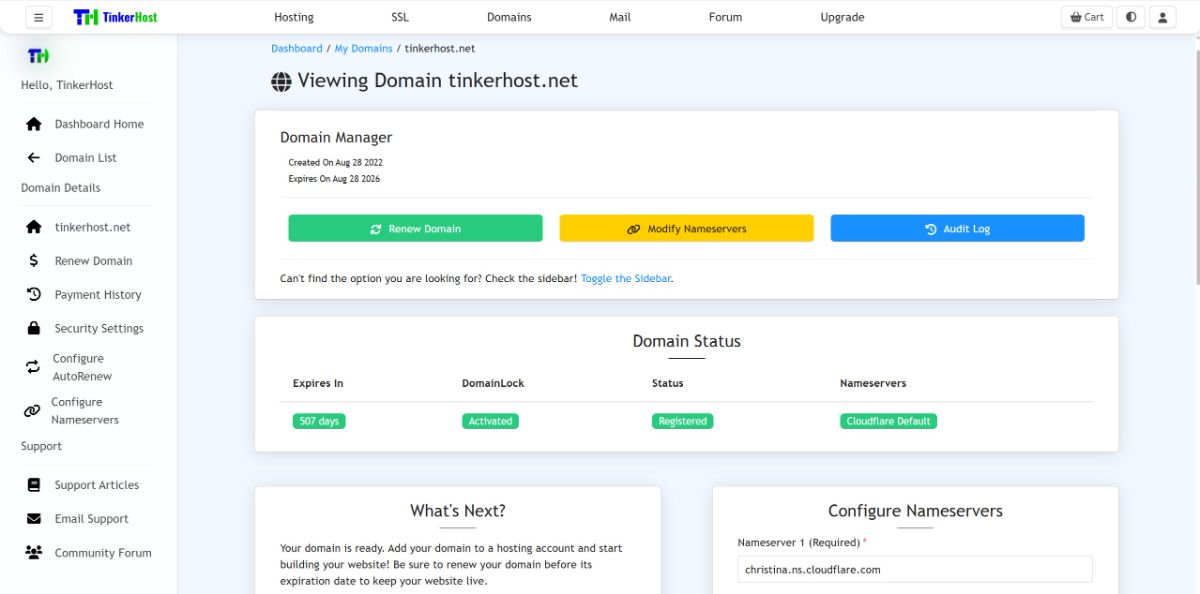Click the globe icon beside Viewing Domain
This screenshot has height=594, width=1200.
pyautogui.click(x=281, y=82)
